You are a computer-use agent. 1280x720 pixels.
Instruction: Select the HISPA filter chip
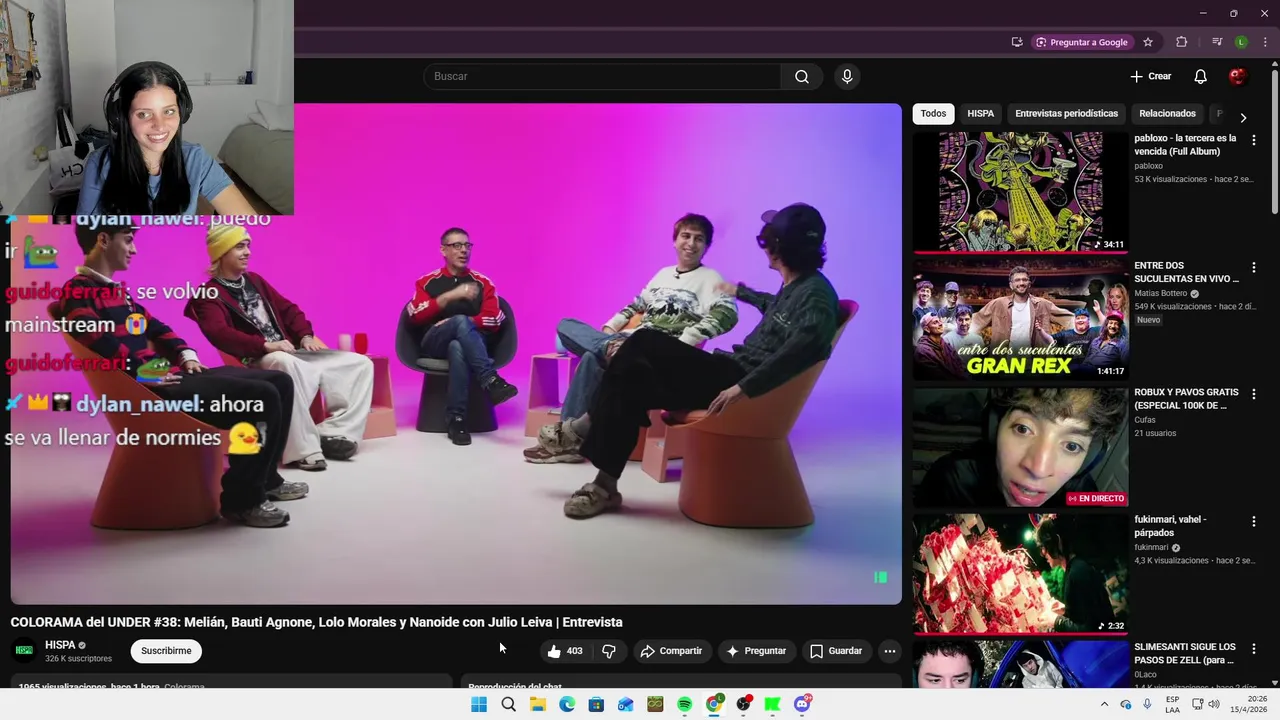point(980,114)
